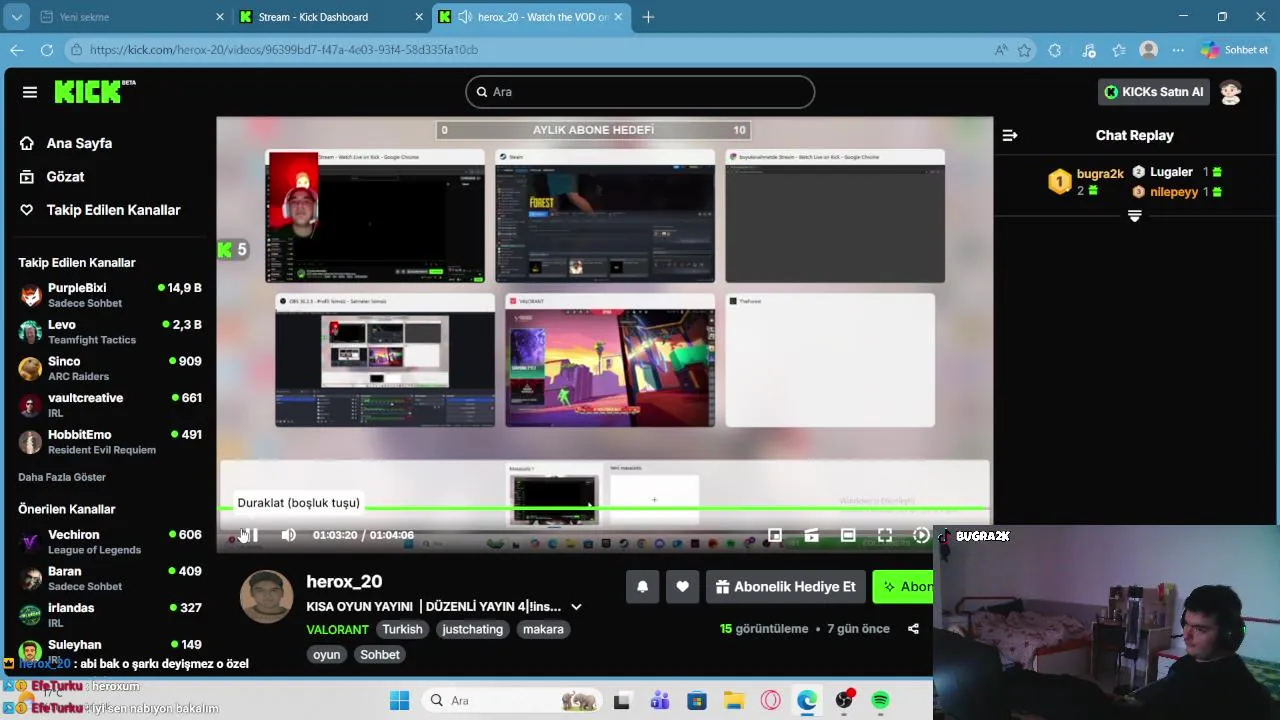Open the user profile avatar menu in Kick
This screenshot has height=720, width=1280.
(1230, 92)
